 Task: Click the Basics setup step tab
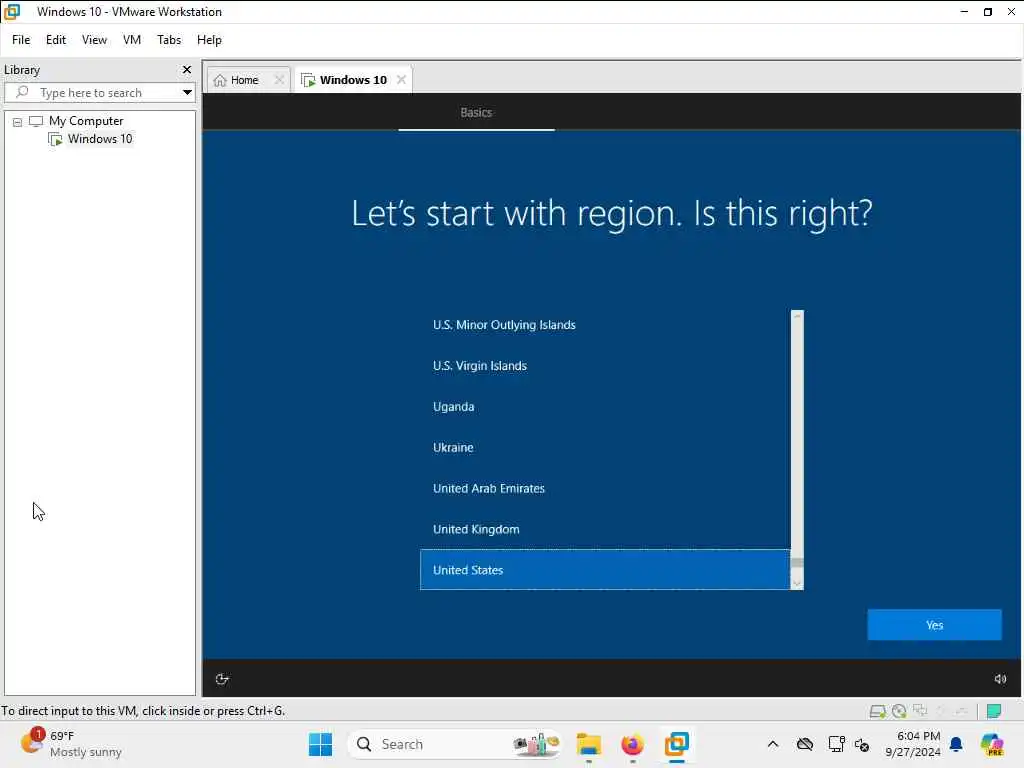[x=476, y=112]
